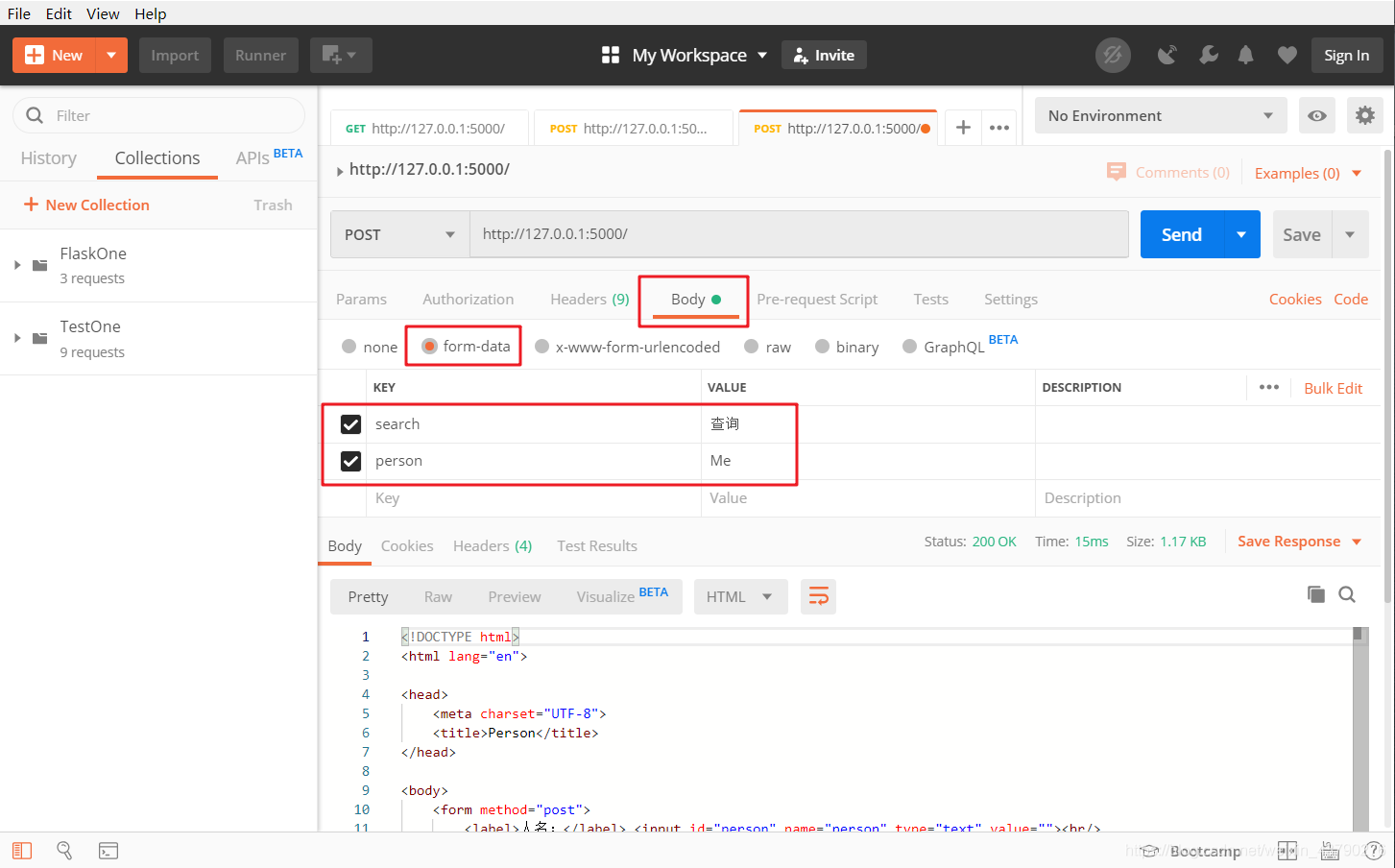
Task: Select the x-www-form-urlencoded radio button
Action: coord(542,347)
